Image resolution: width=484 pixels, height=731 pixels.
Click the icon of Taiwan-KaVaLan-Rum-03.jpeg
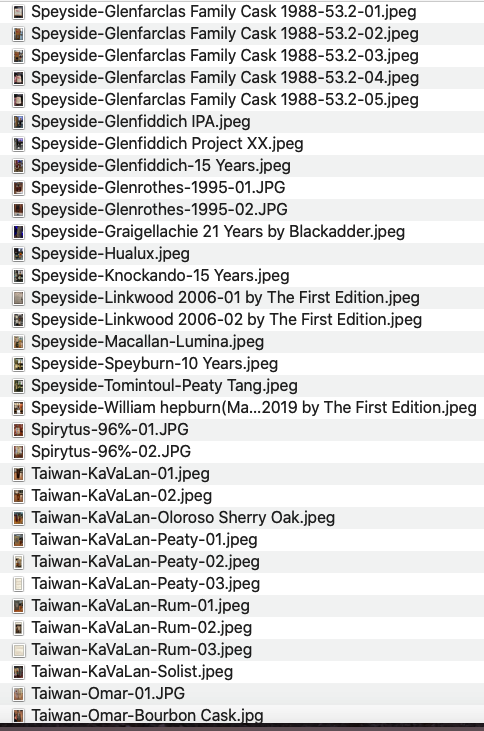pos(18,650)
